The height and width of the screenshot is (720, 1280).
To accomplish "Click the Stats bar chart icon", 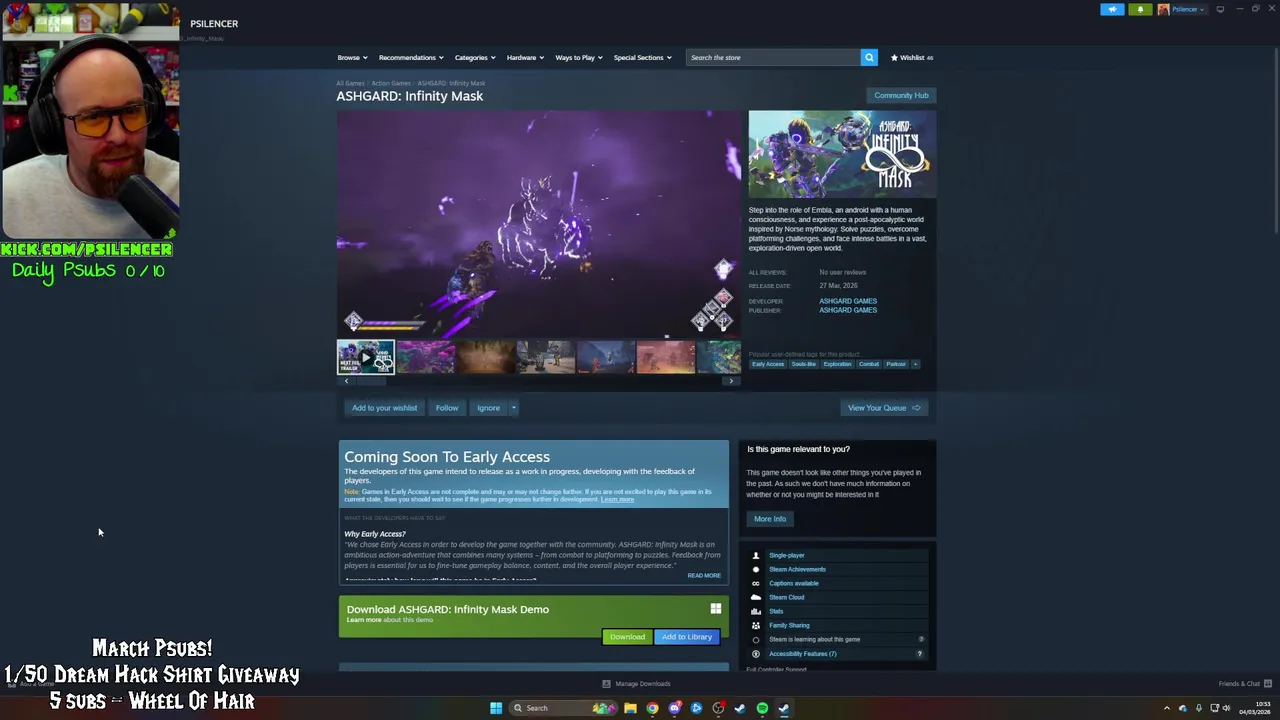I will coord(756,611).
